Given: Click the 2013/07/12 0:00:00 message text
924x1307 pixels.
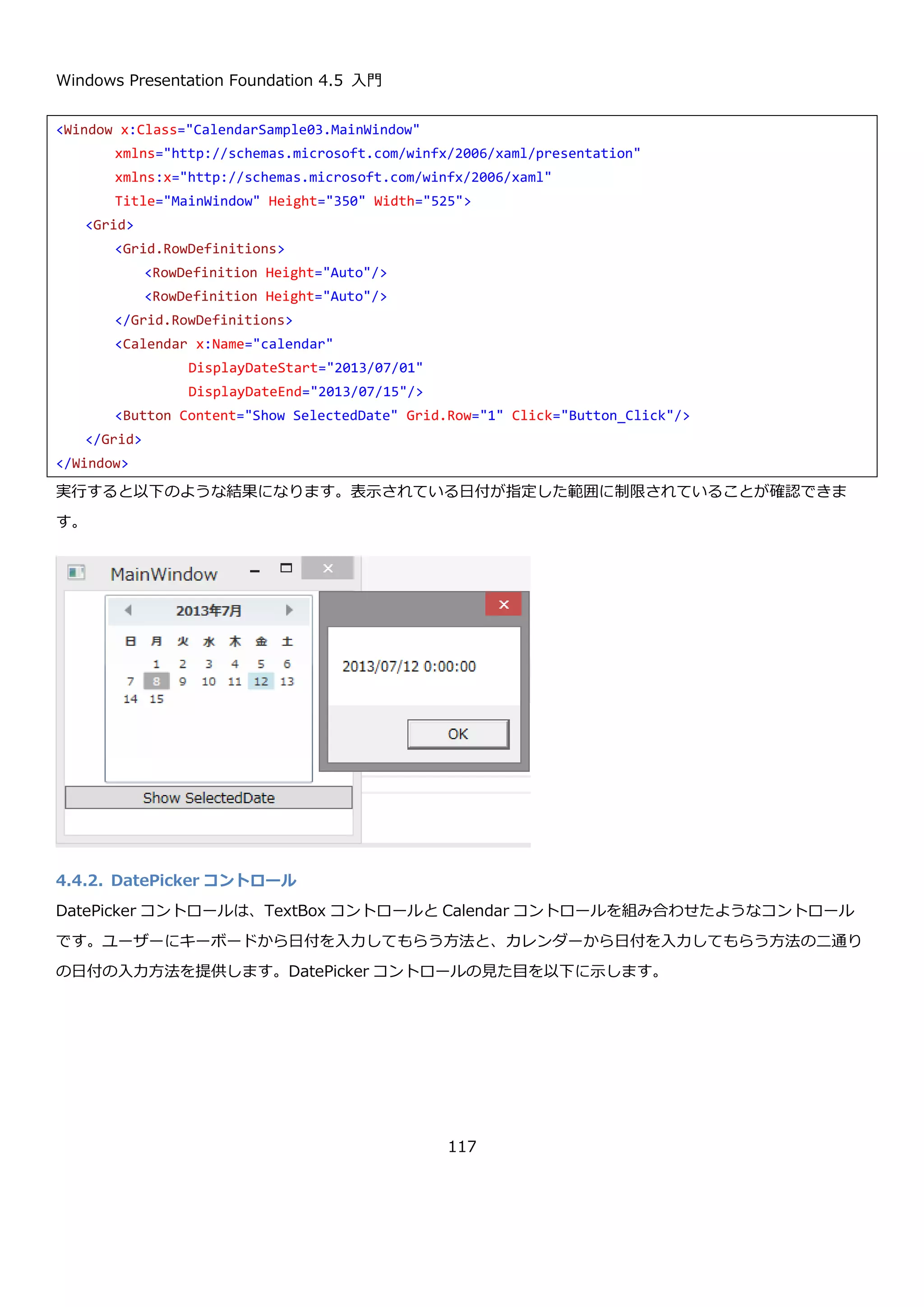Looking at the screenshot, I should (409, 666).
